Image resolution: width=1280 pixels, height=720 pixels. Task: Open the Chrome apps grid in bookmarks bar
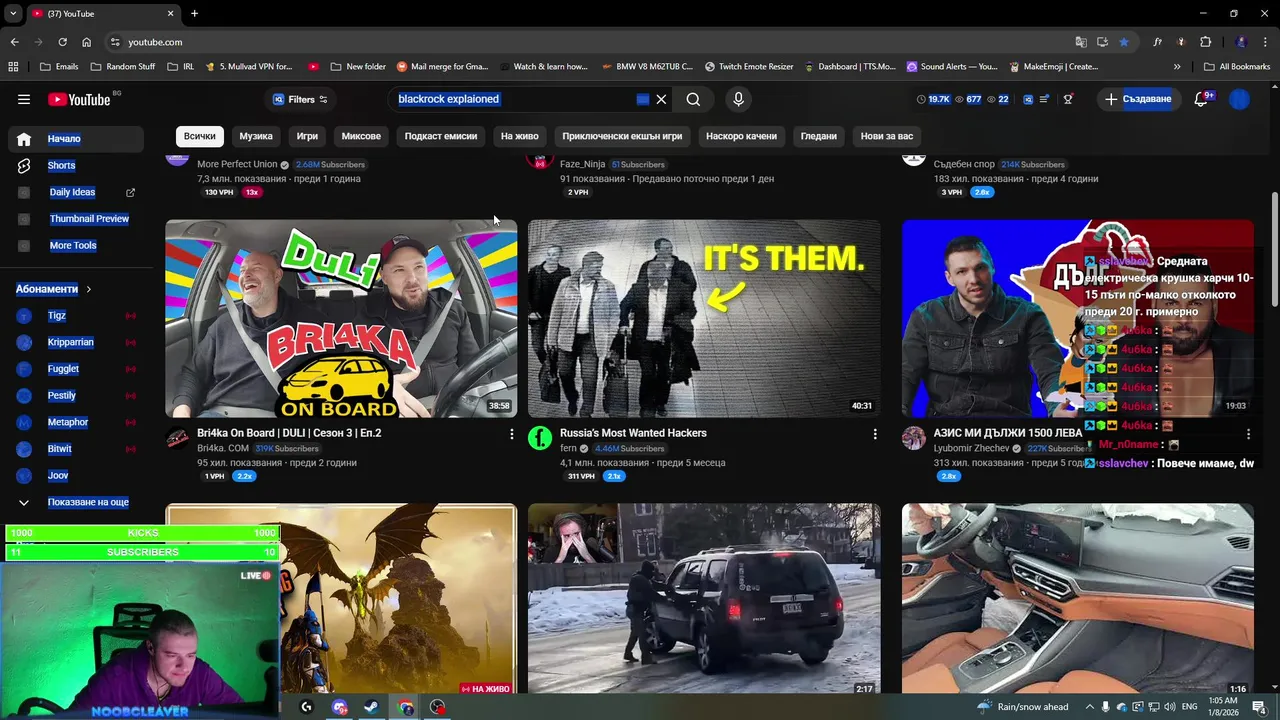click(13, 67)
